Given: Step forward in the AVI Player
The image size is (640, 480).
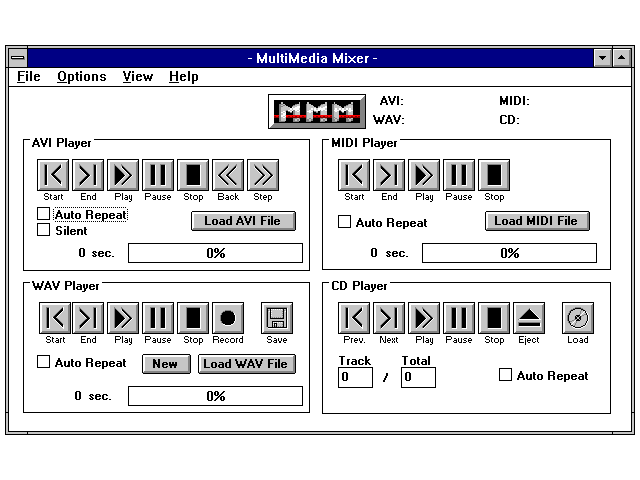Looking at the screenshot, I should pos(262,175).
